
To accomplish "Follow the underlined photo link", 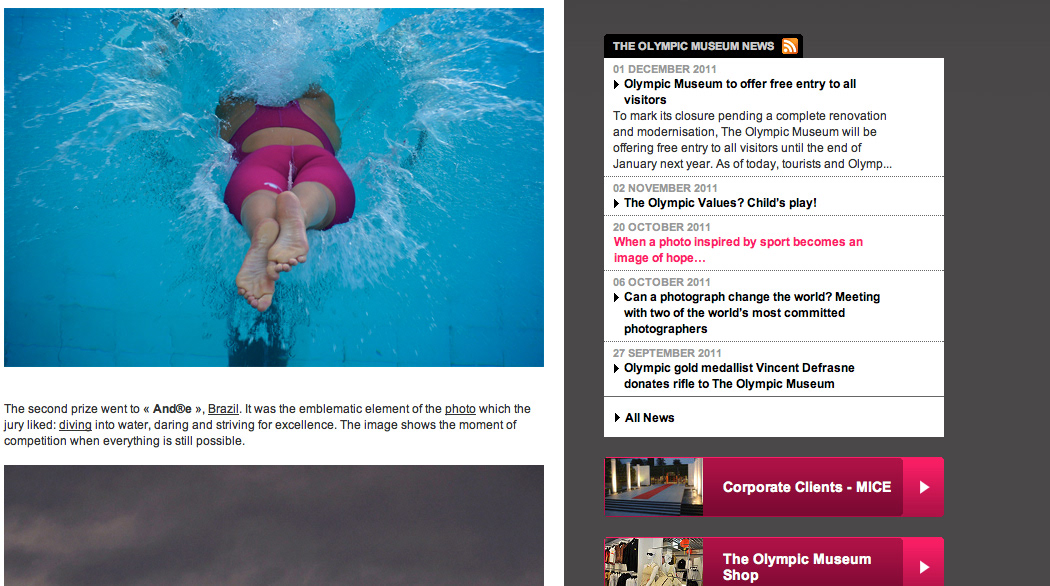I will (x=460, y=409).
